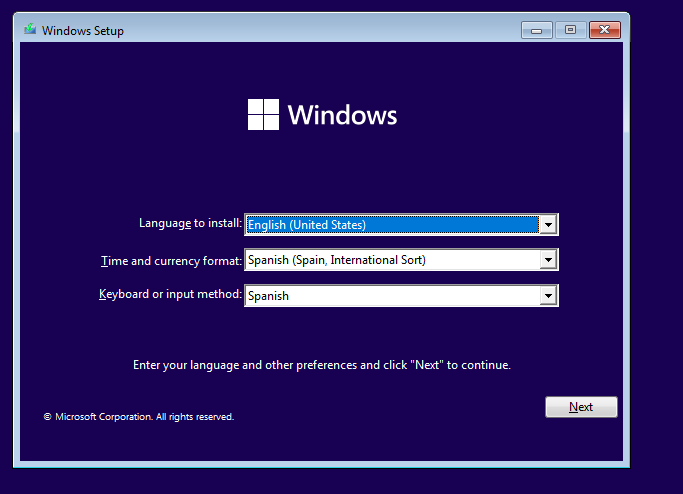This screenshot has width=683, height=494.
Task: Open Time and currency format combo box
Action: click(401, 260)
